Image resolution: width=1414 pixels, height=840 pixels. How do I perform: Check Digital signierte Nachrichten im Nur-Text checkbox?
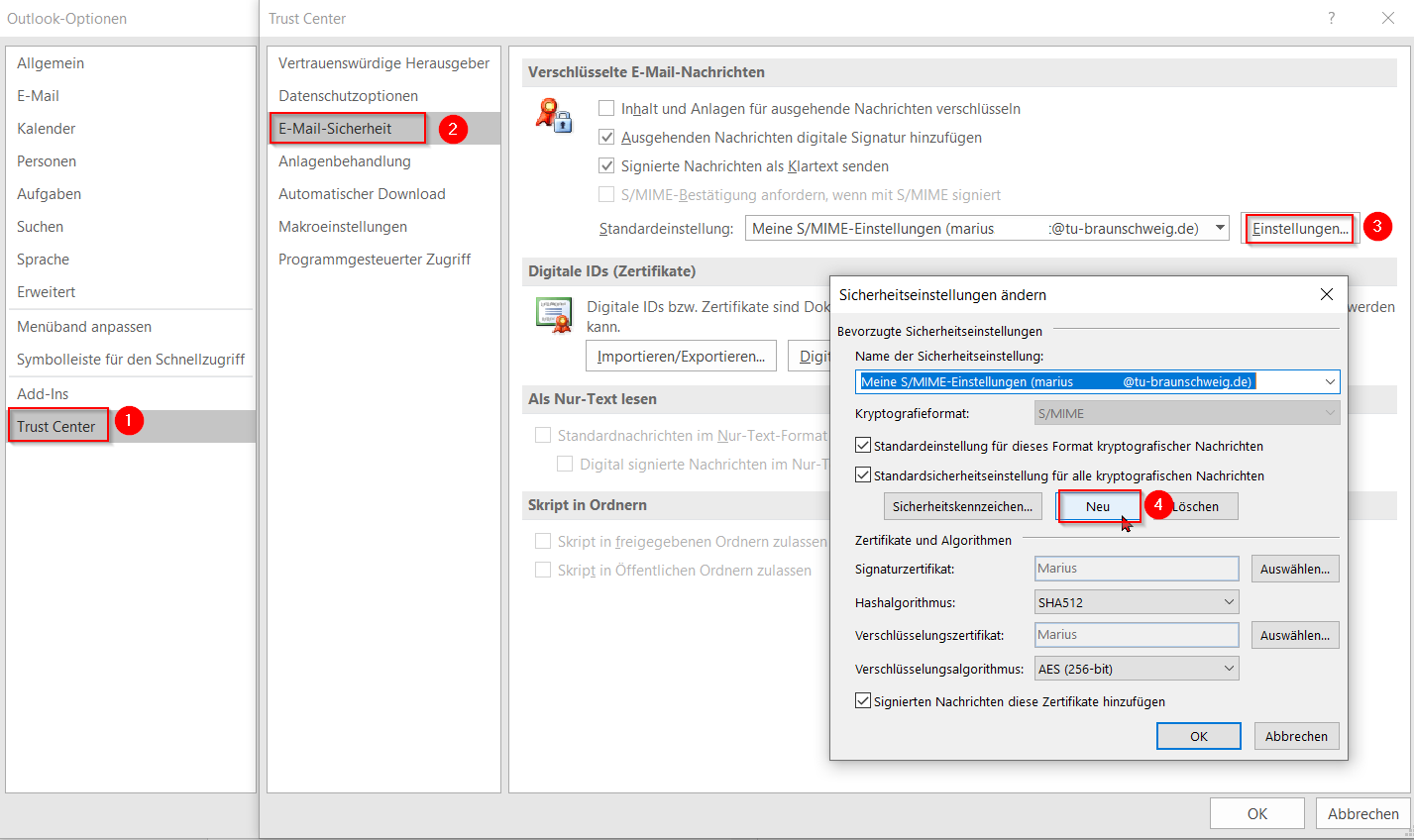[x=565, y=464]
